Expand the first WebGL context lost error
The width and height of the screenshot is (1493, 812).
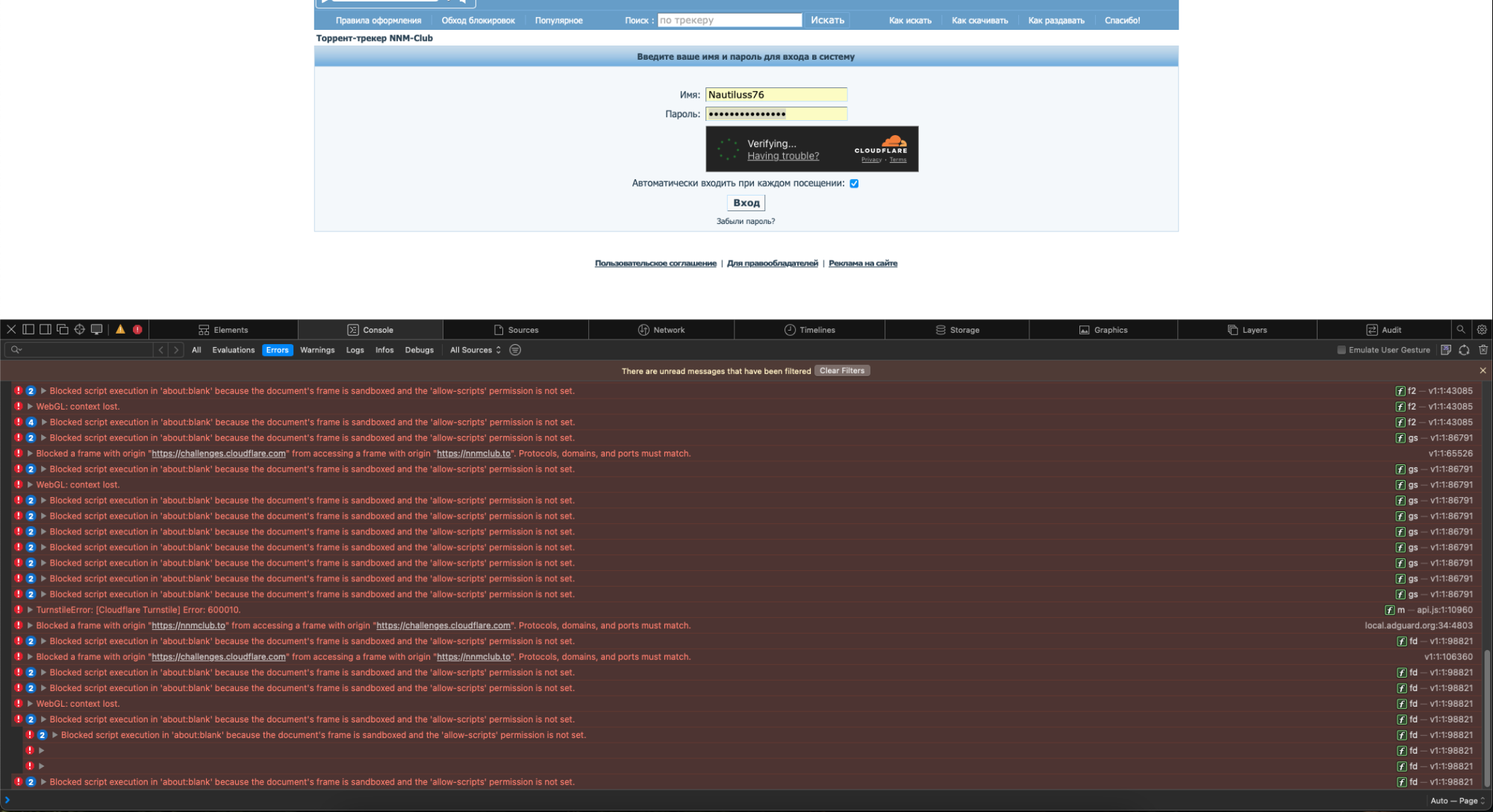coord(30,407)
